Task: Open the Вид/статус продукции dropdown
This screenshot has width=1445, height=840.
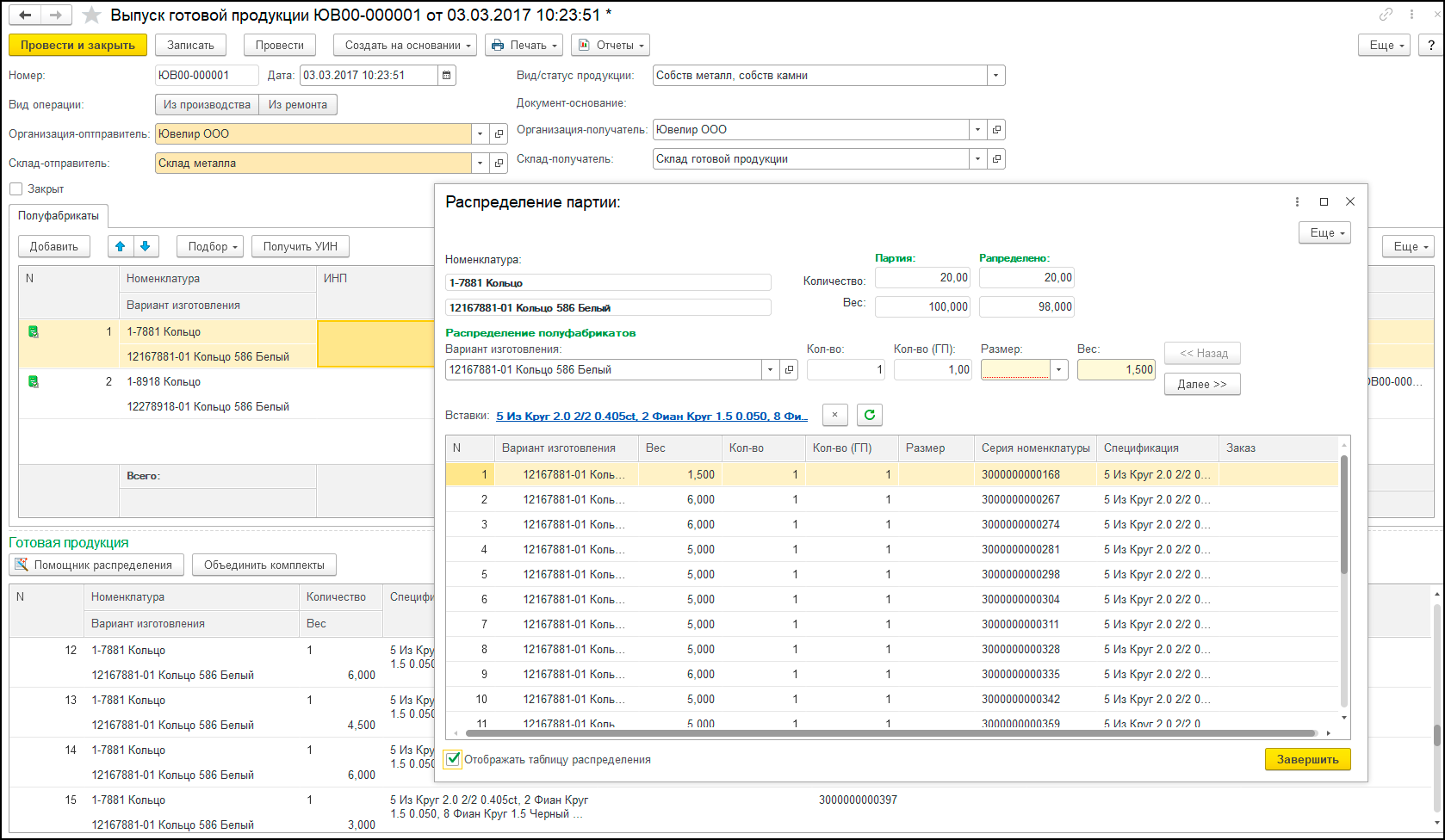Action: pyautogui.click(x=995, y=76)
